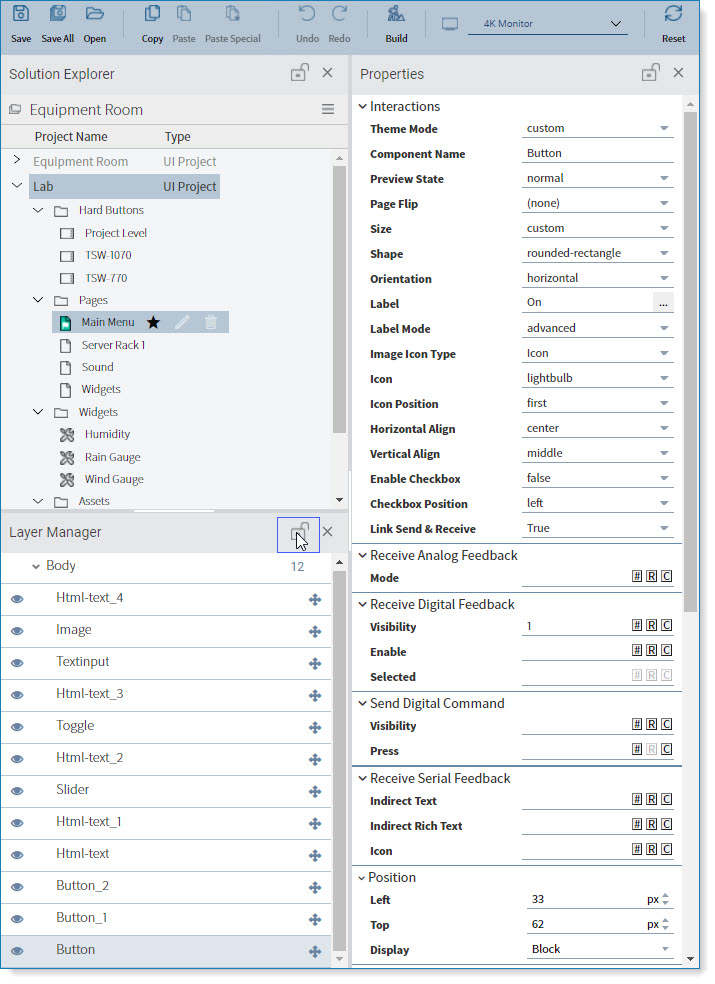Click the star icon beside Main Menu
Viewport: 715px width, 984px height.
point(153,323)
